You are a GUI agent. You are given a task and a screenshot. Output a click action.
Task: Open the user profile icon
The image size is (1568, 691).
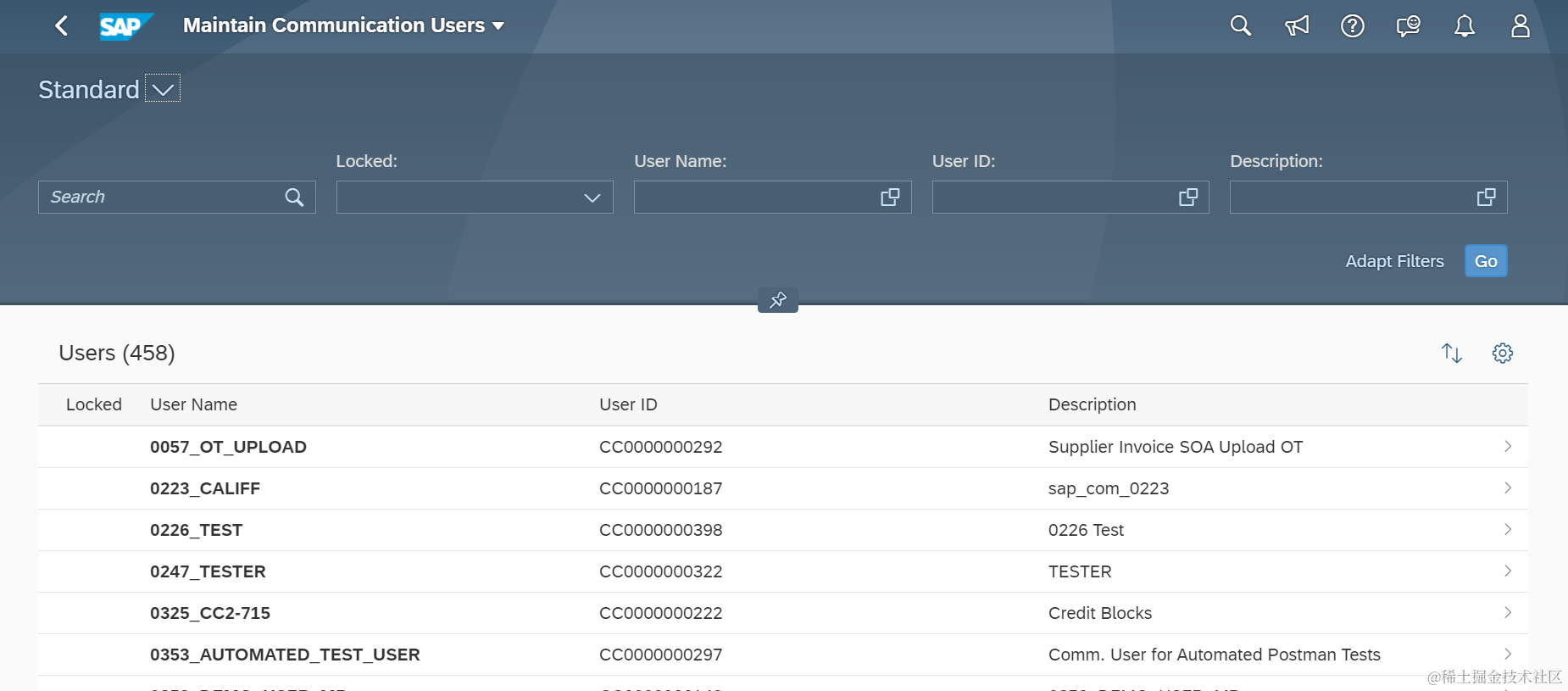[1521, 25]
